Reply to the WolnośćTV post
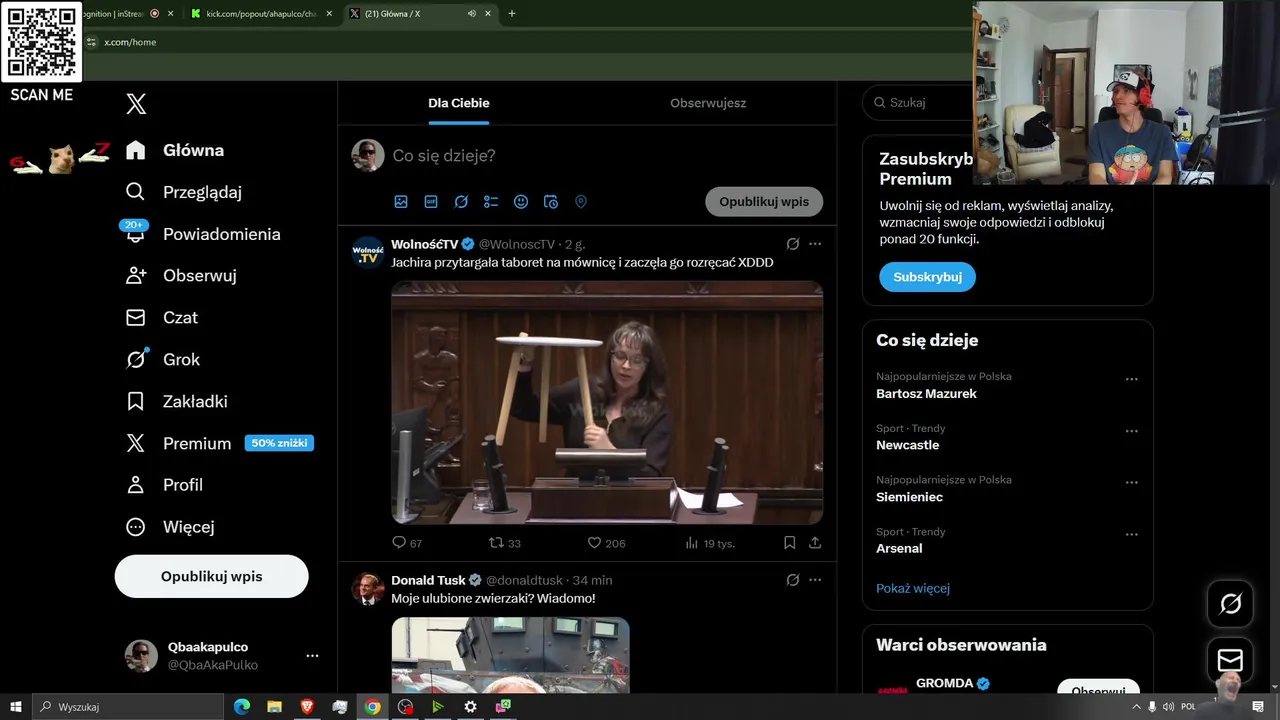1280x720 pixels. (x=407, y=543)
